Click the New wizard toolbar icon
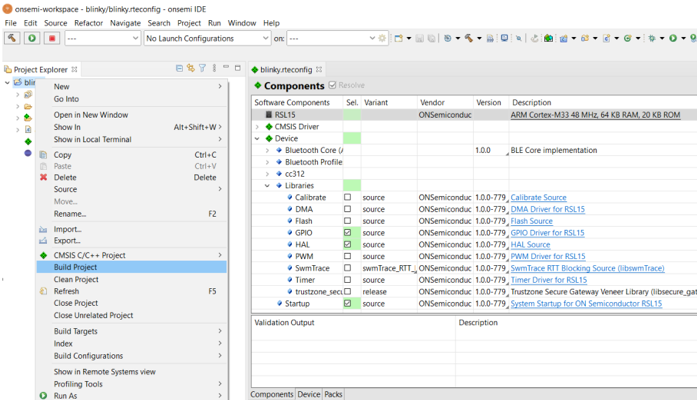The width and height of the screenshot is (697, 400). tap(399, 38)
